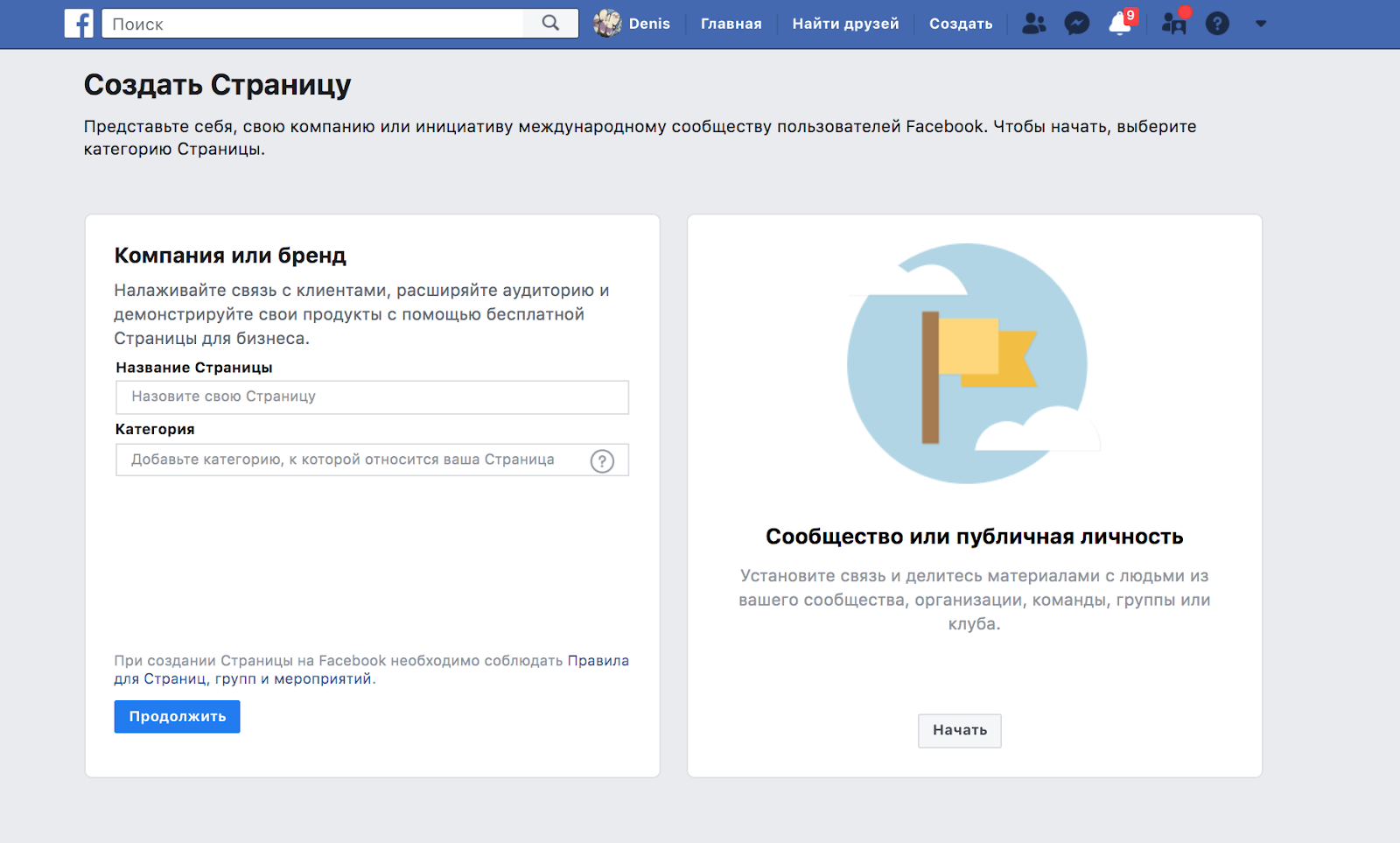
Task: Open the groups icon with red dot
Action: [1174, 24]
